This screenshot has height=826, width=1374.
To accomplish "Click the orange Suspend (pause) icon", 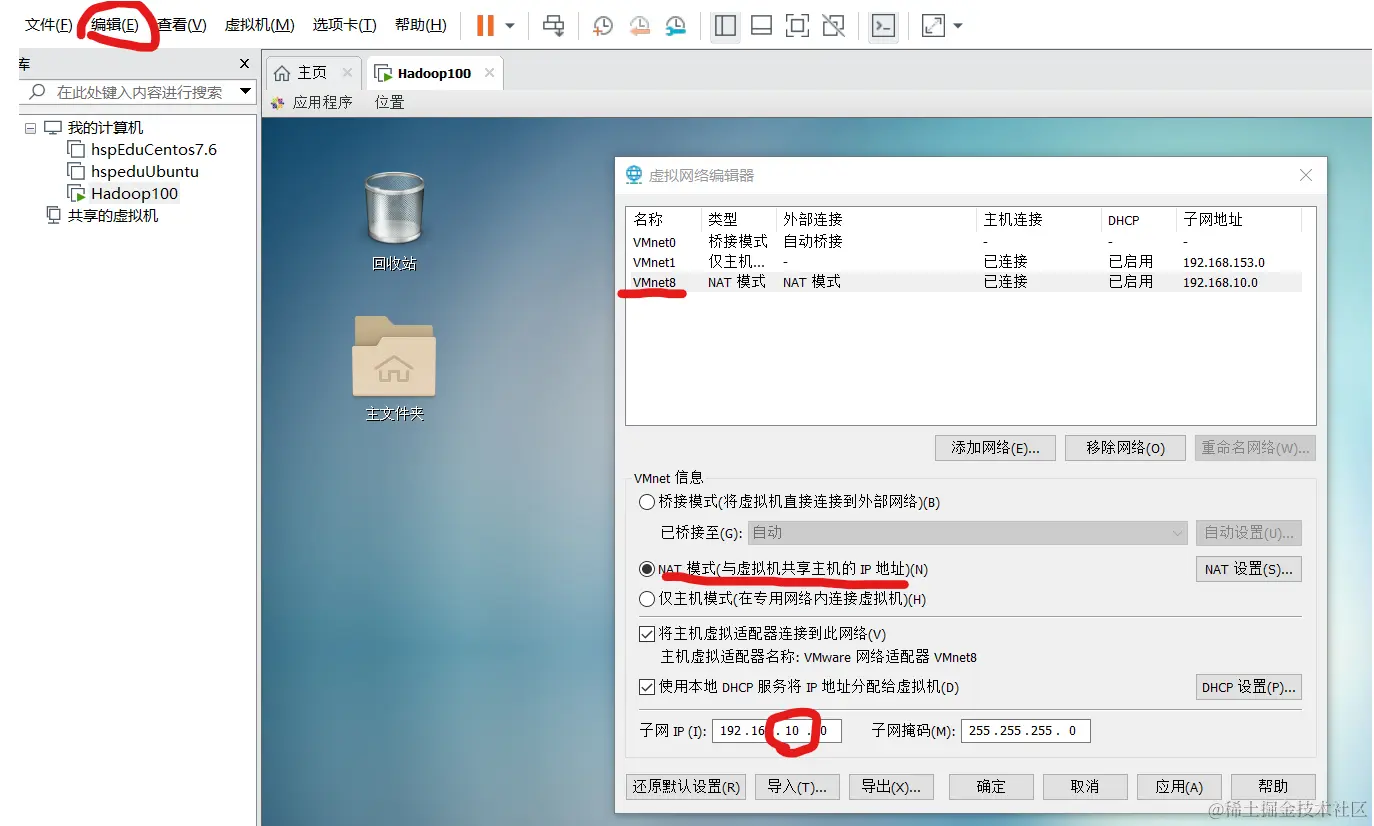I will click(x=485, y=25).
